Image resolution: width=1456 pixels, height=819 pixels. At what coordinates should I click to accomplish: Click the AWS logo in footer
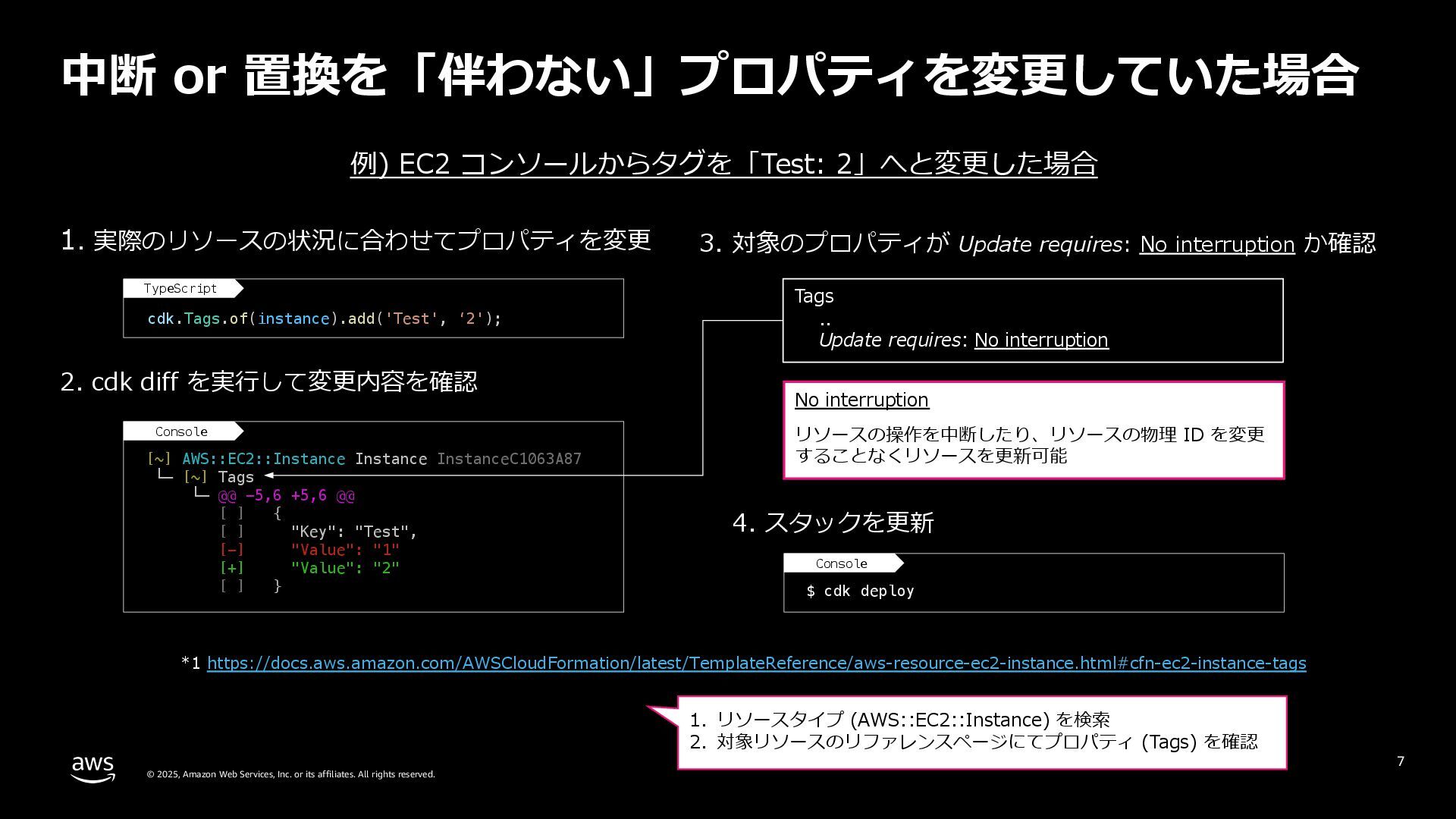click(x=93, y=769)
